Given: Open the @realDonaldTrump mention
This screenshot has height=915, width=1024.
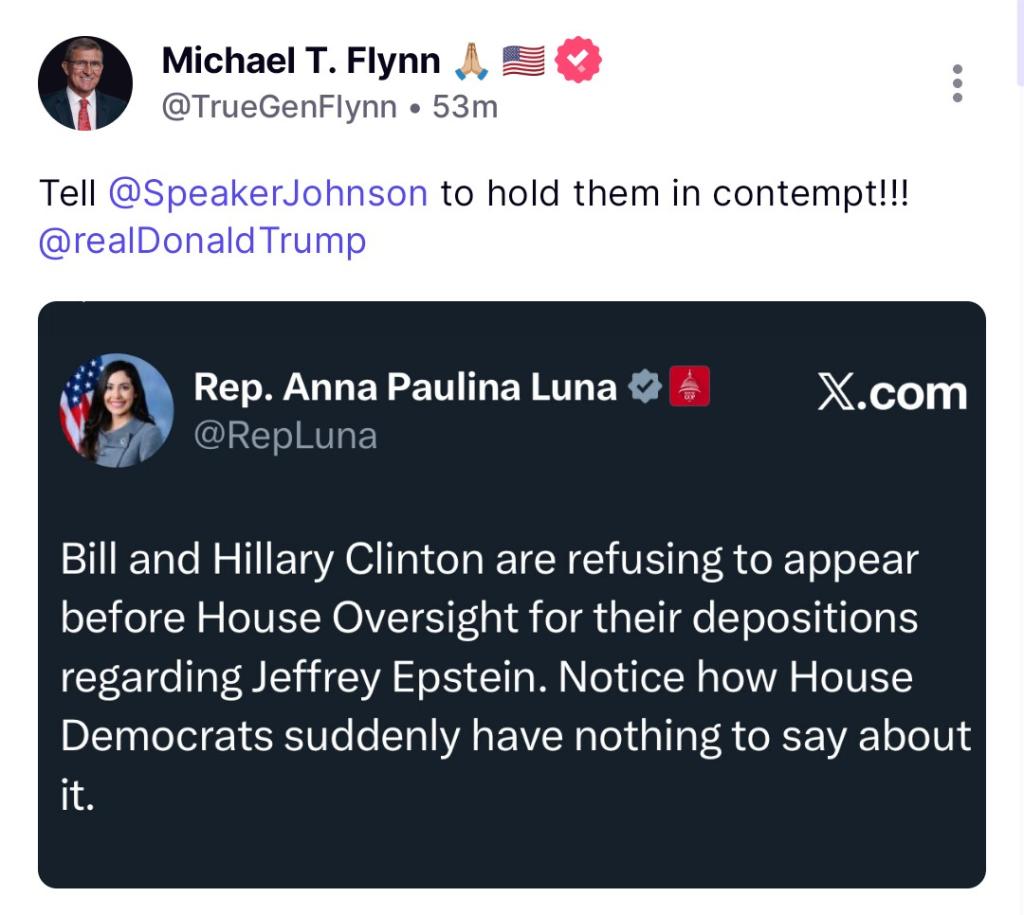Looking at the screenshot, I should click(202, 241).
